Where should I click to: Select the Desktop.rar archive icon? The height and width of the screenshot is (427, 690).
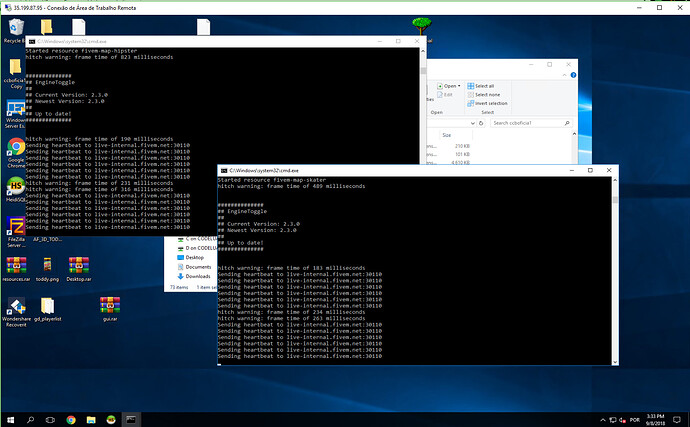[80, 267]
